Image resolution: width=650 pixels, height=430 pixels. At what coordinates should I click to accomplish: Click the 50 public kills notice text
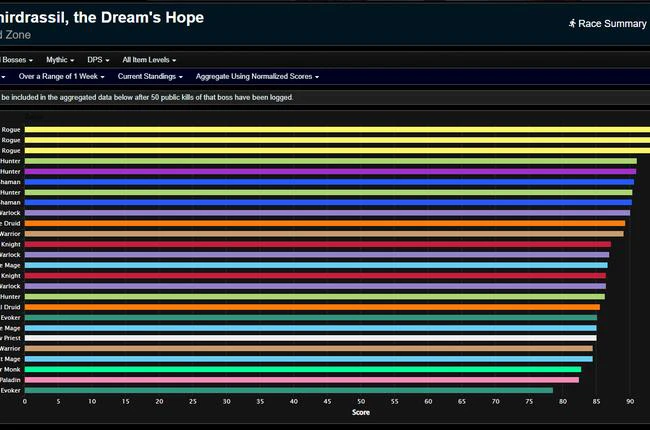coord(147,97)
